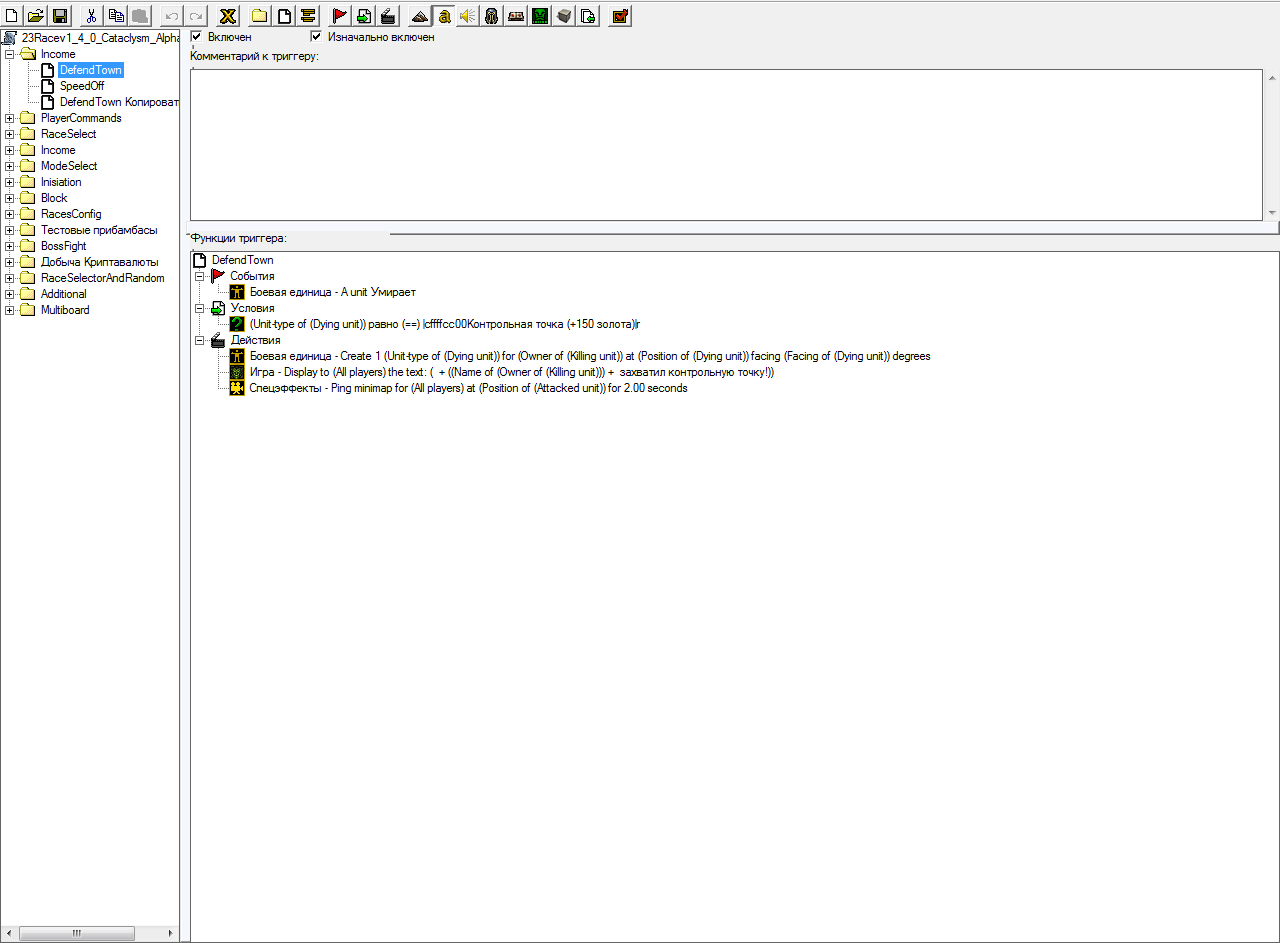1280x943 pixels.
Task: Open the Variables editor (yellow X icon)
Action: click(x=228, y=15)
